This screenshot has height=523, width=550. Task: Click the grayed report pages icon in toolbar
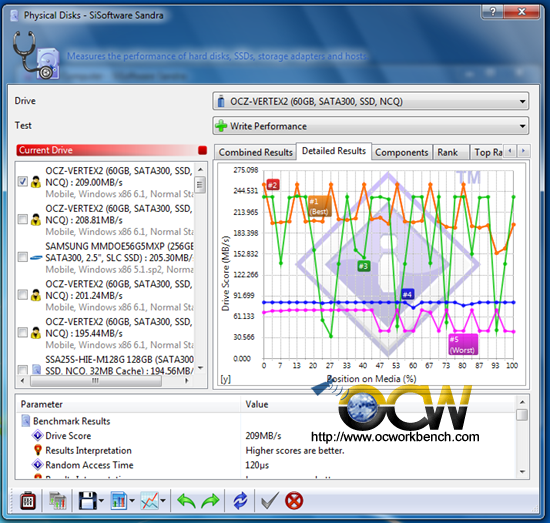point(57,501)
